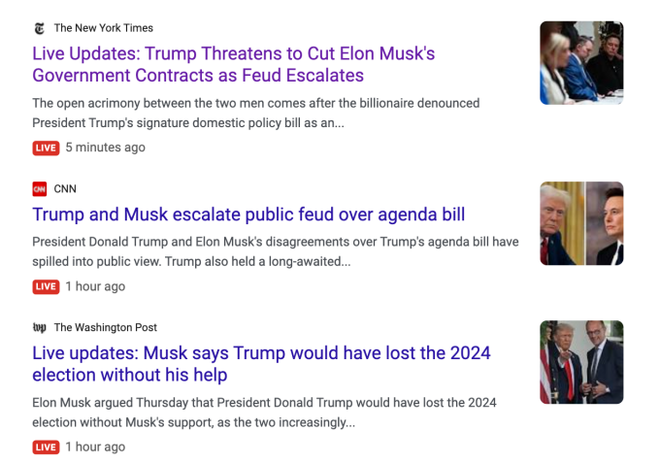Screen dimensions: 660x463
Task: Open the headline about Trump threatening Musk's contracts
Action: (x=234, y=64)
